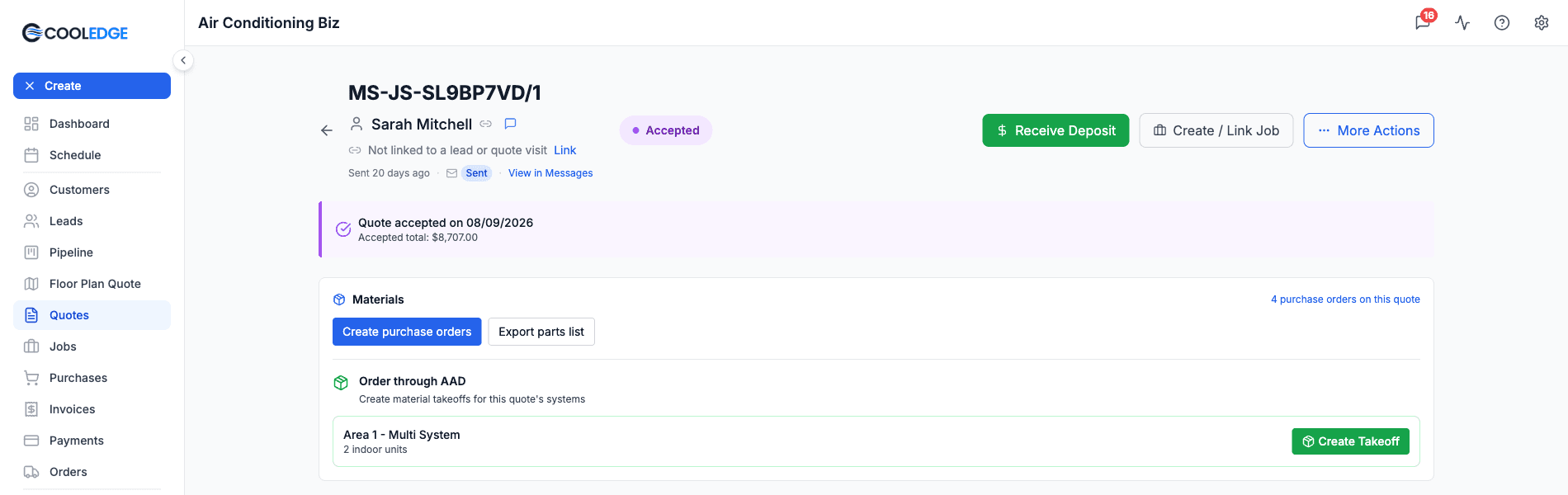
Task: Go to Payments page
Action: click(x=92, y=441)
